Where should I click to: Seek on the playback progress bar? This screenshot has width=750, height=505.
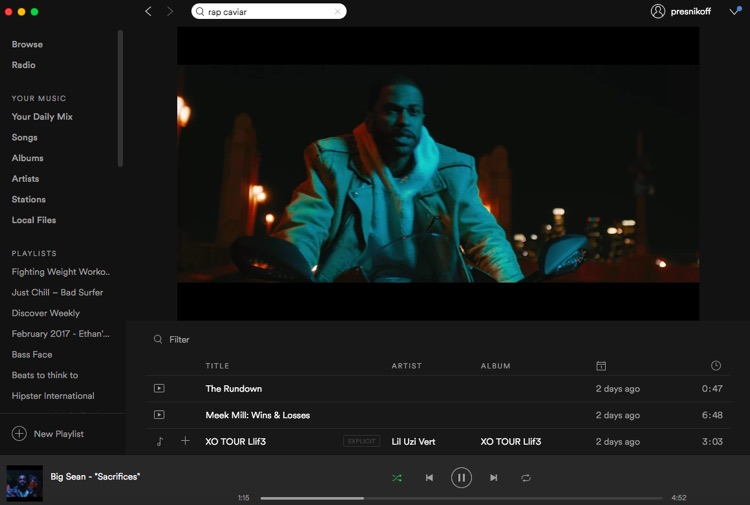[462, 498]
